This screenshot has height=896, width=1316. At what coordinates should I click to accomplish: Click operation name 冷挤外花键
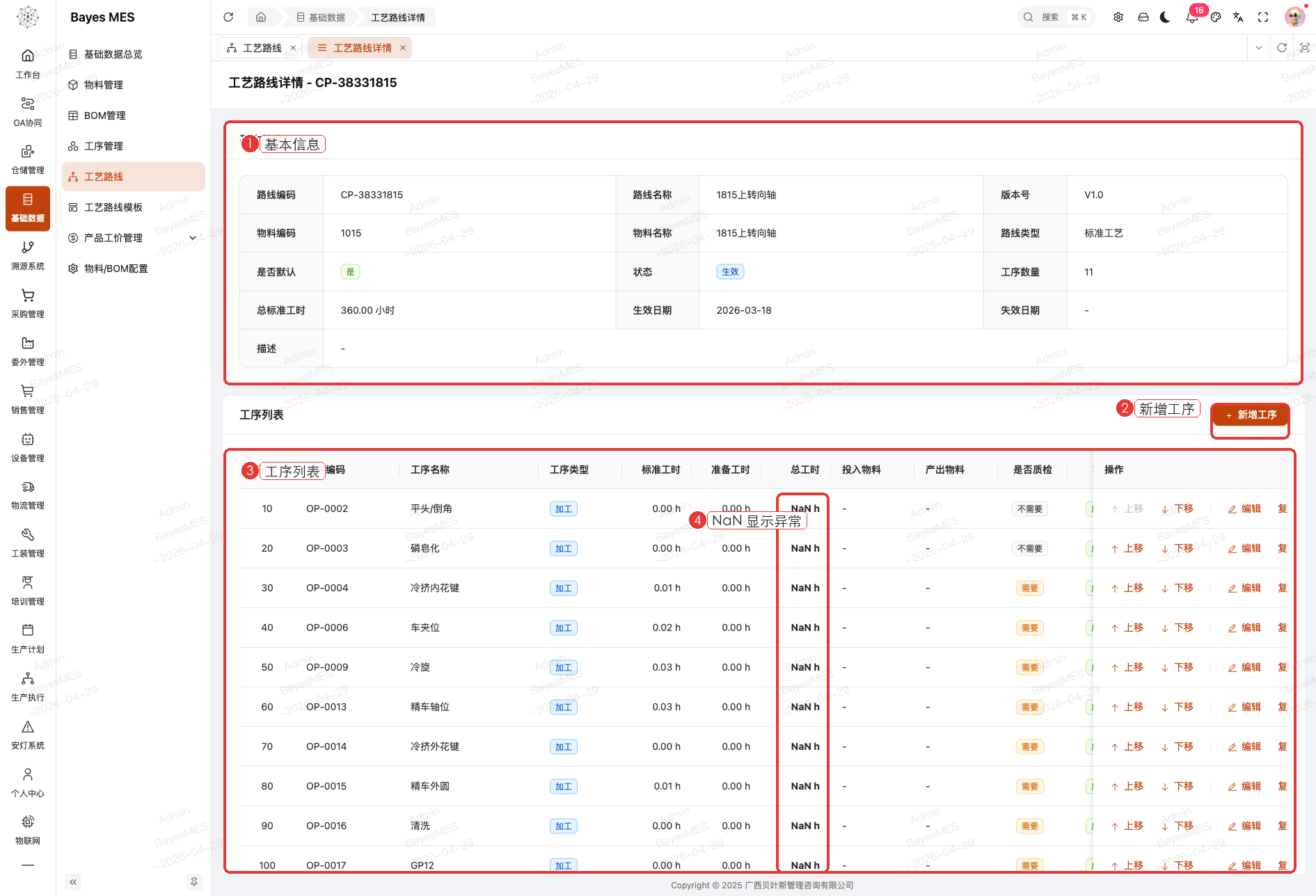435,746
